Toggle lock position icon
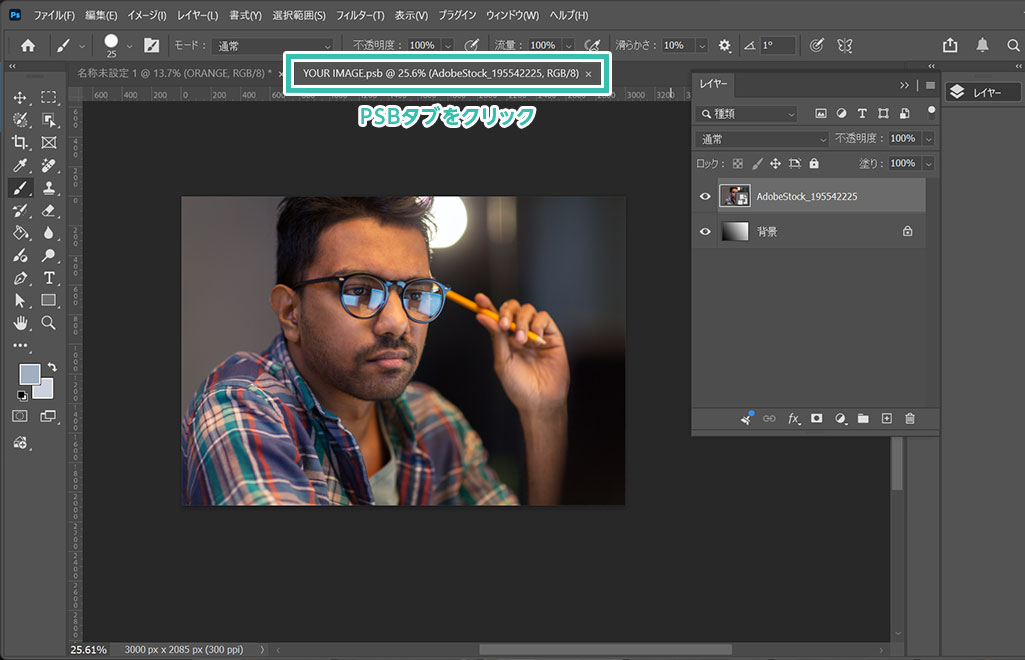 [x=775, y=163]
